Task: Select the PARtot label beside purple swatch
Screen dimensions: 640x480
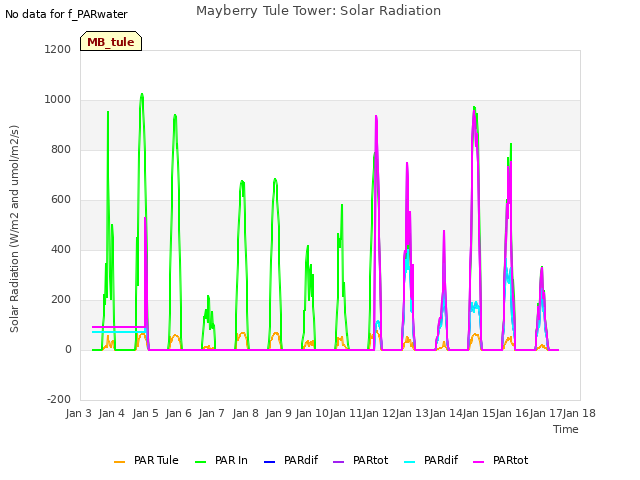Action: [x=371, y=460]
